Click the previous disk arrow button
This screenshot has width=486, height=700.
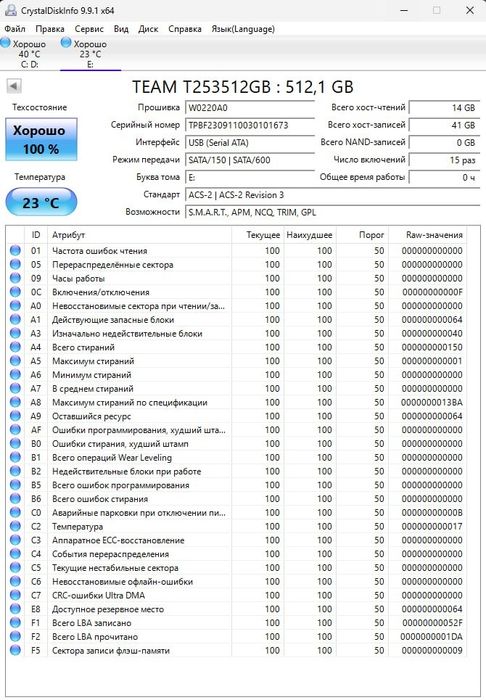(14, 86)
